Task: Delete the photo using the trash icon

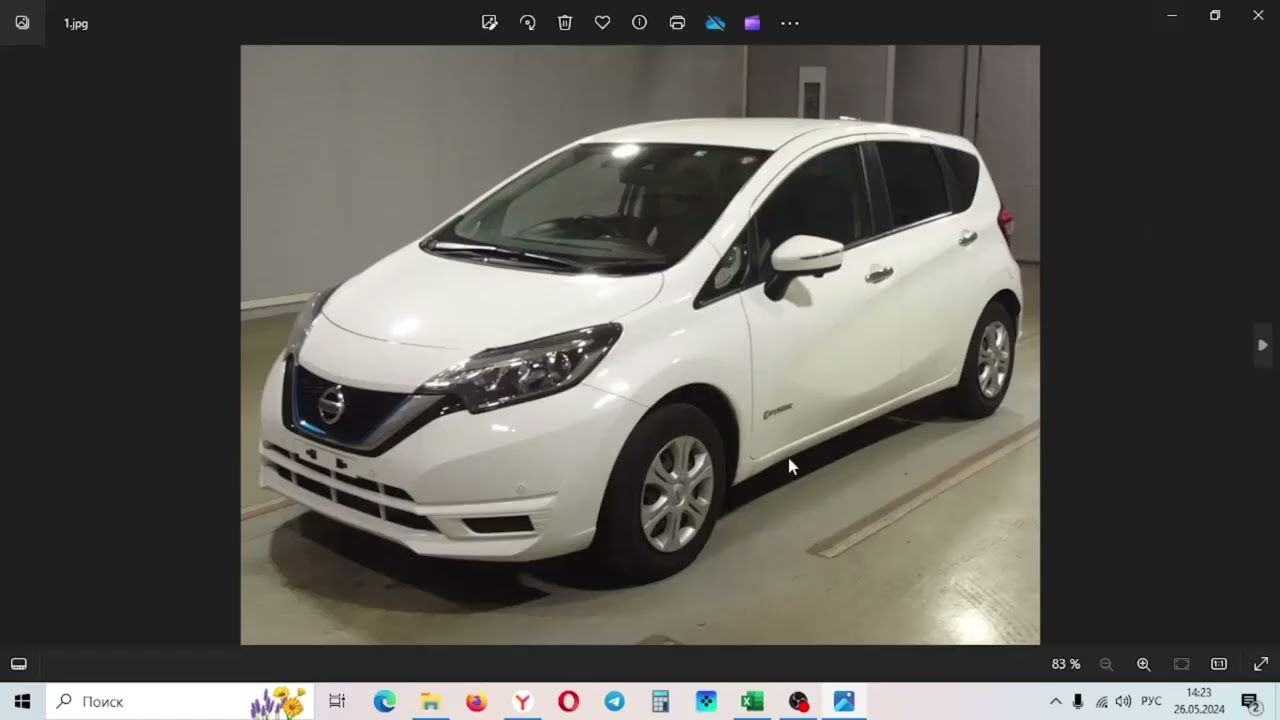Action: (565, 22)
